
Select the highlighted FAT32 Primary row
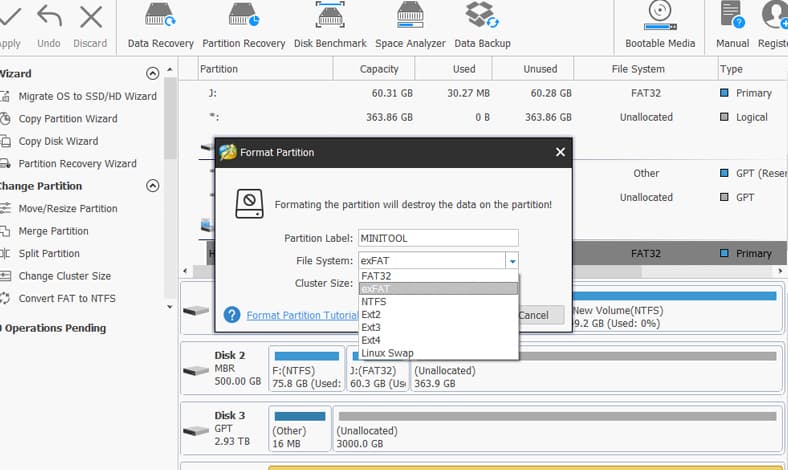click(x=679, y=253)
